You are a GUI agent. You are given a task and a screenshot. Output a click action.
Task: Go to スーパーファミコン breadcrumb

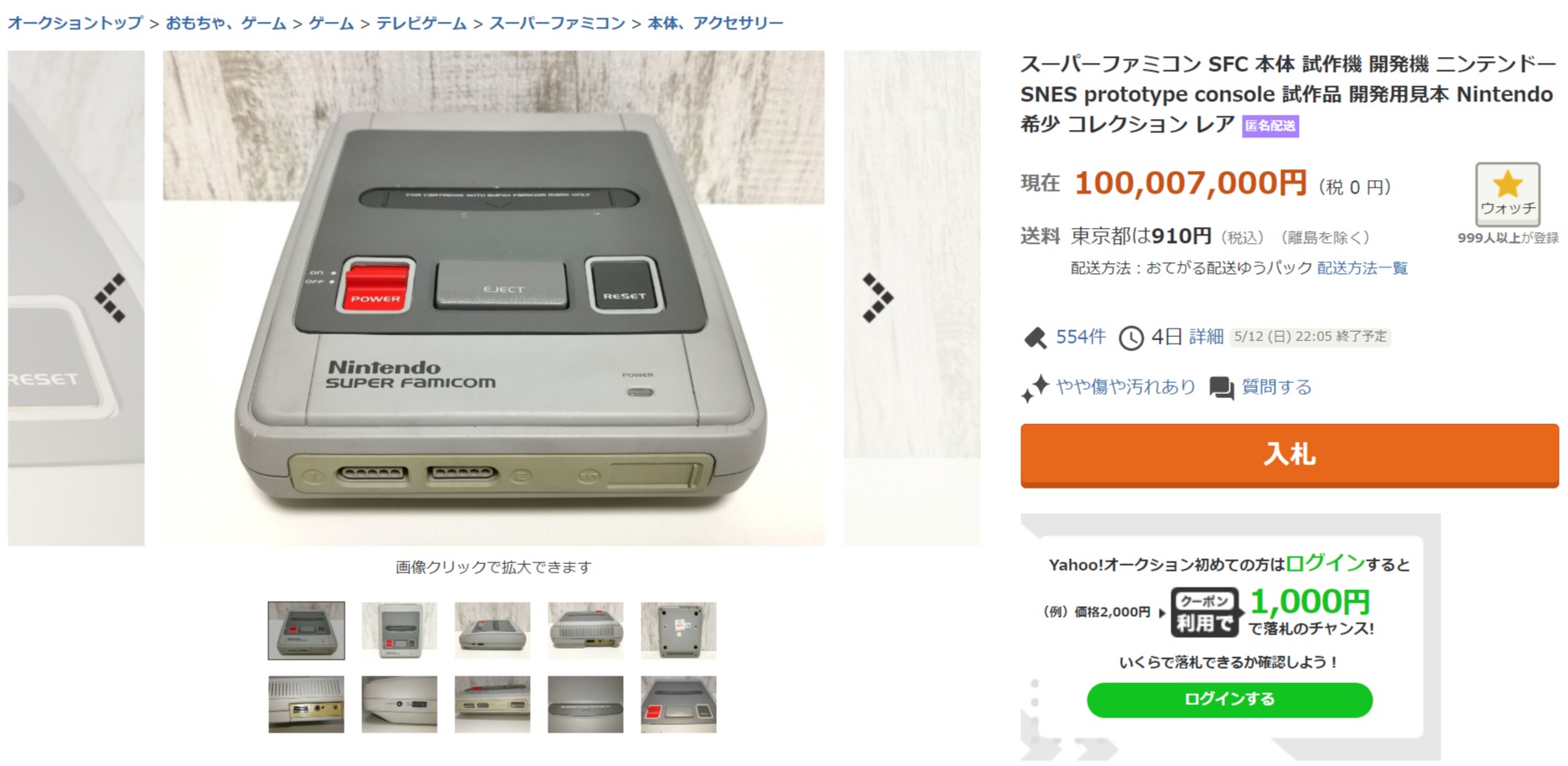tap(558, 23)
